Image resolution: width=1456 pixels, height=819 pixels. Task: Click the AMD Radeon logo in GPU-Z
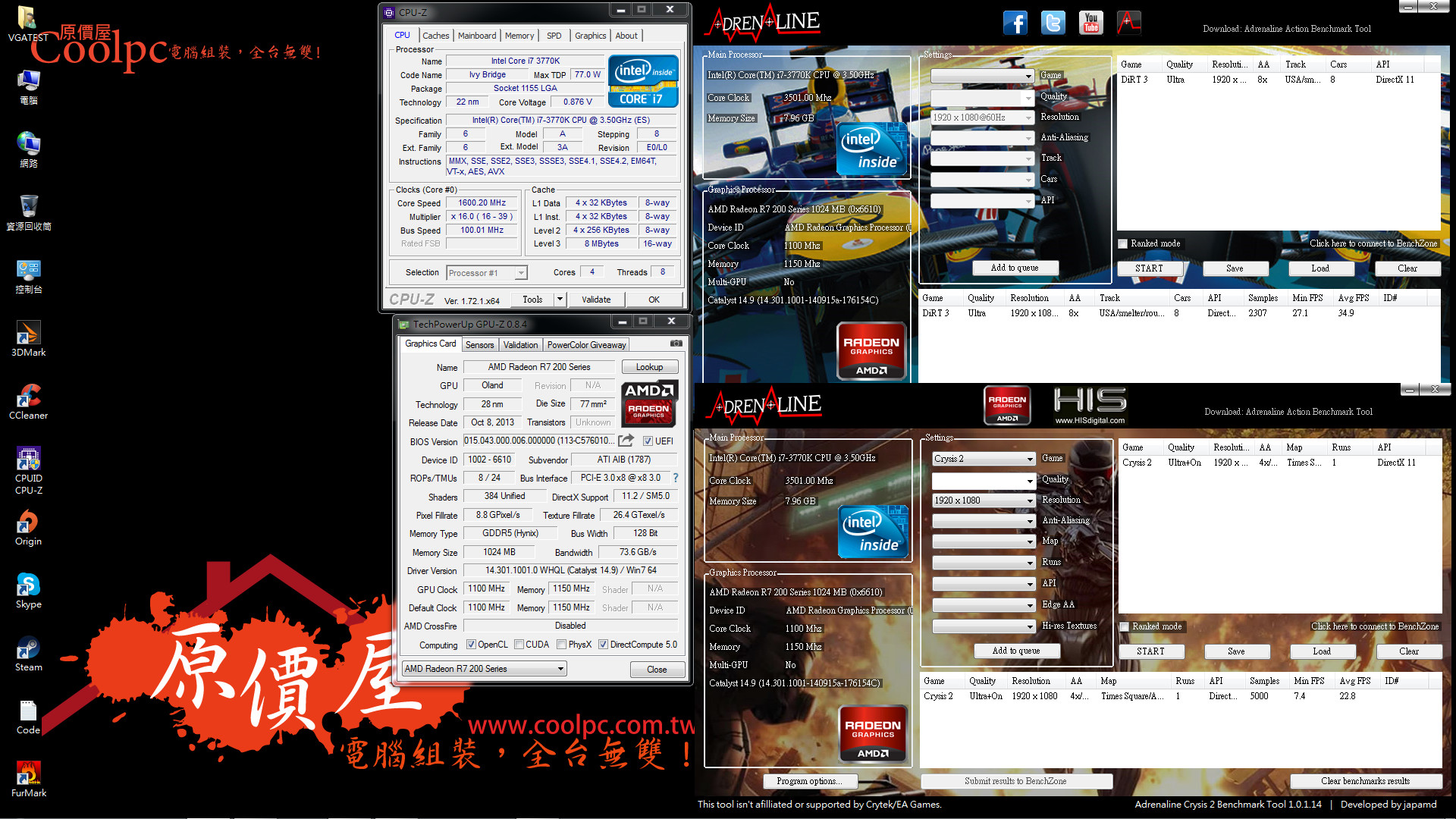click(x=649, y=404)
